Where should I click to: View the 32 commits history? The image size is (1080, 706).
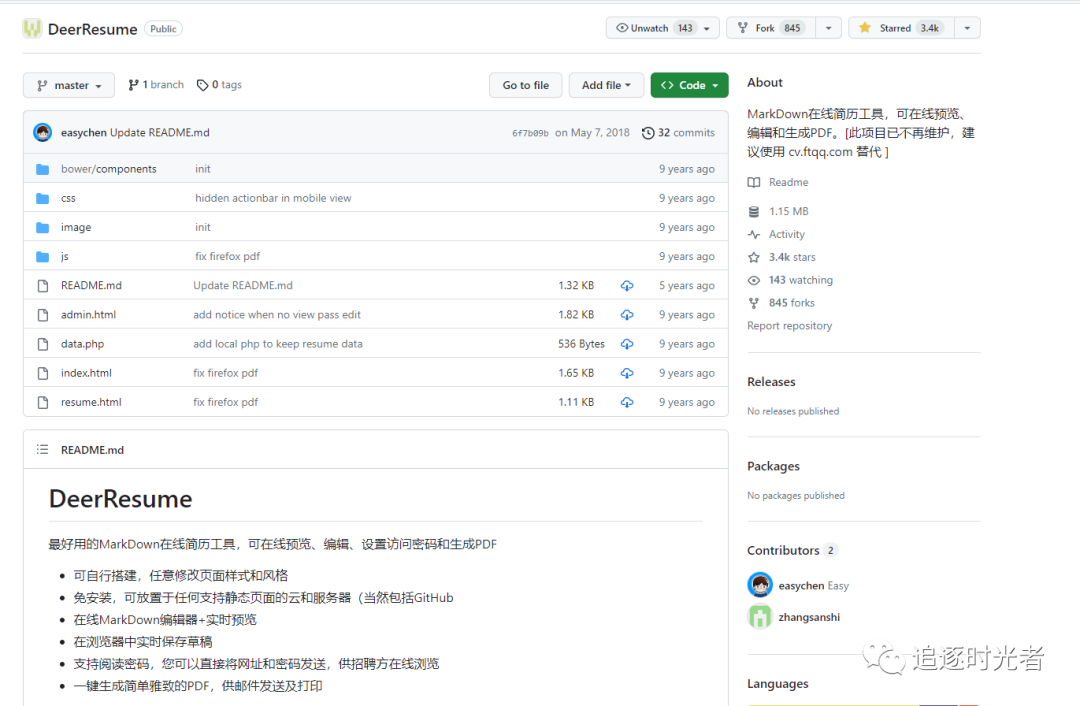click(x=678, y=132)
